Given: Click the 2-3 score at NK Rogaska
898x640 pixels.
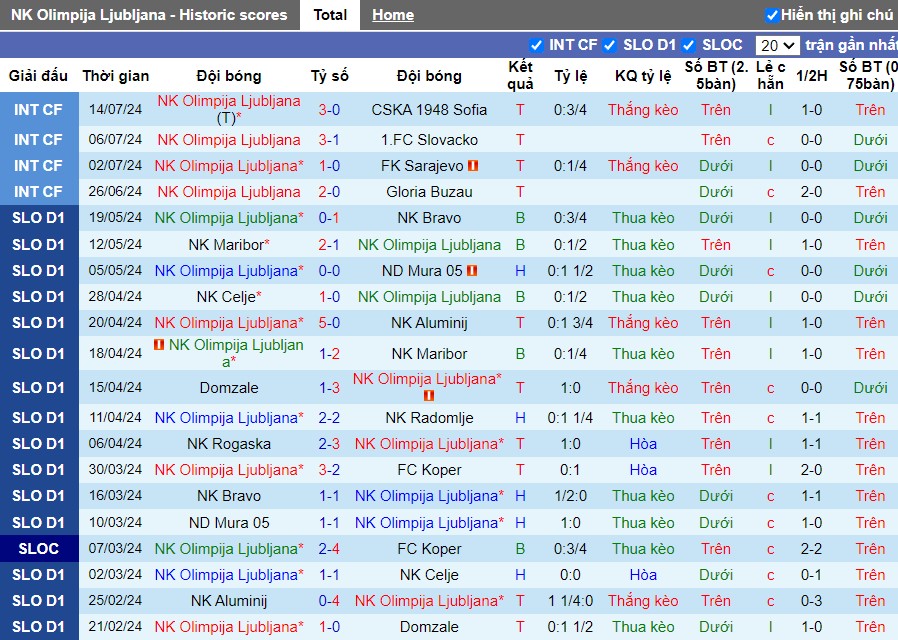Looking at the screenshot, I should [x=329, y=444].
